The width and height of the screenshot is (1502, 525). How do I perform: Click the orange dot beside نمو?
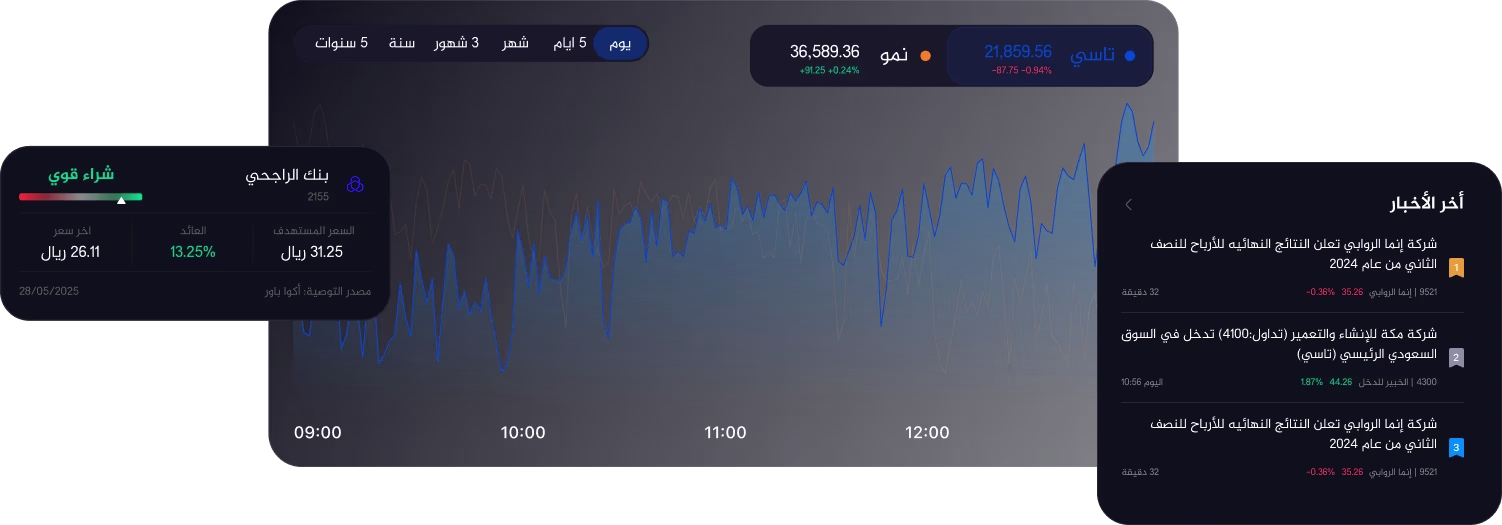tap(925, 56)
